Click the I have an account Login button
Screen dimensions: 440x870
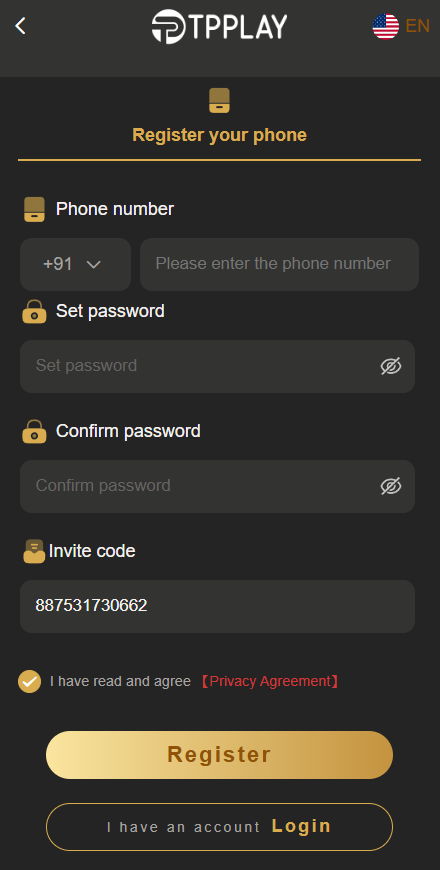tap(219, 827)
